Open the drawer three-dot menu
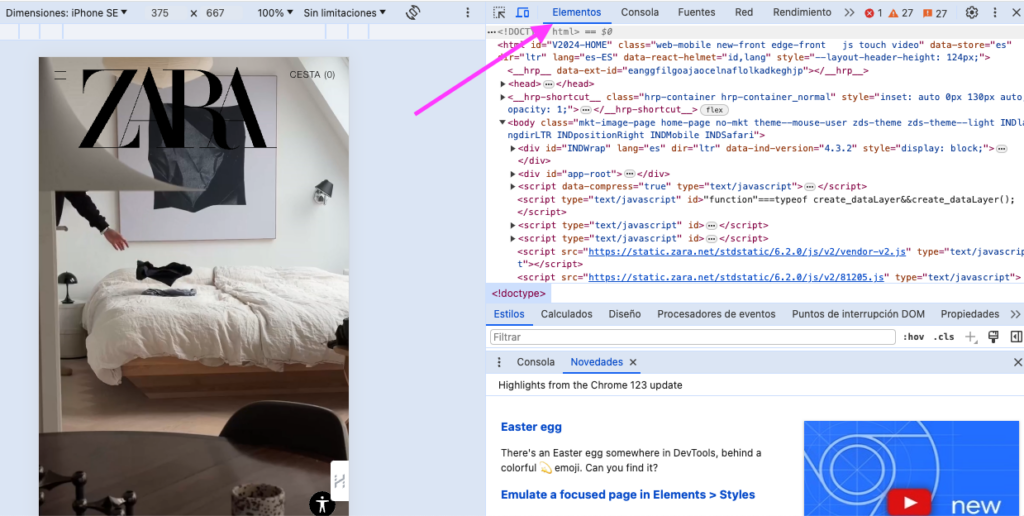Viewport: 1024px width, 516px height. click(500, 362)
